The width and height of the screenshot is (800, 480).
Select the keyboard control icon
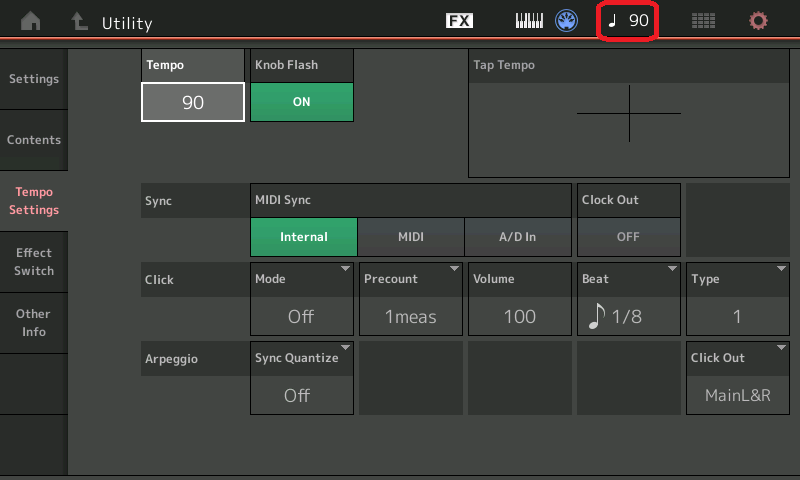(x=529, y=21)
